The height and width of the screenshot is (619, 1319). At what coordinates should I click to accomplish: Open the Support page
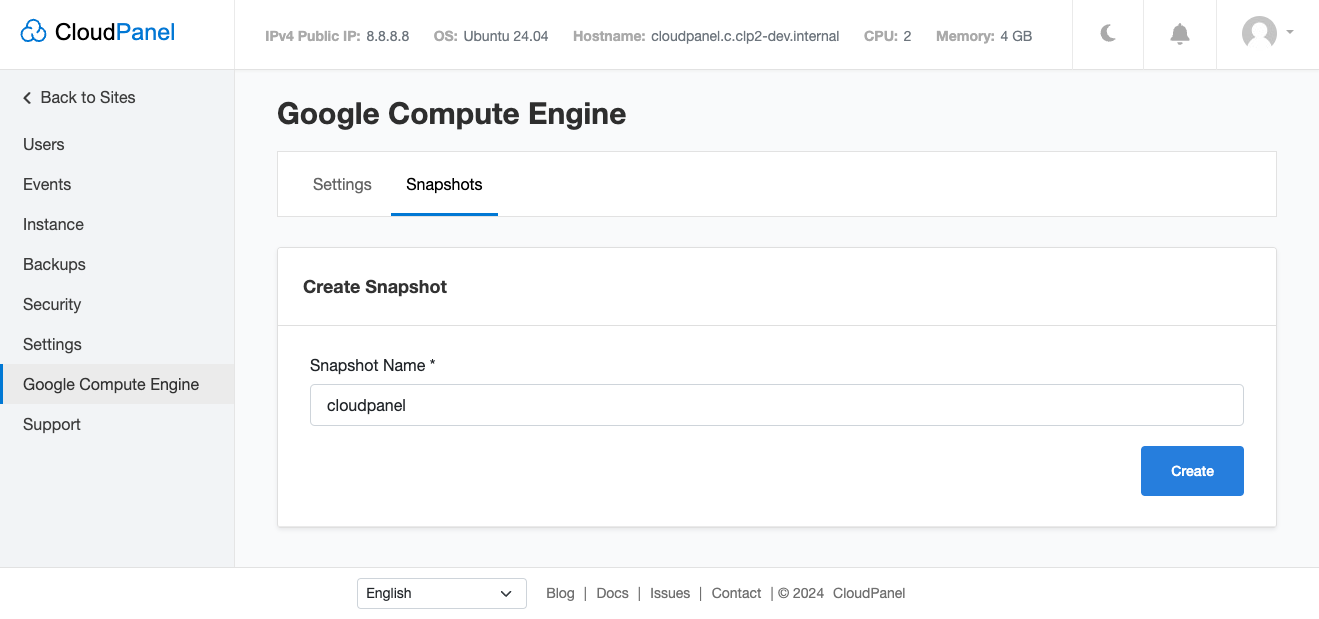tap(52, 424)
